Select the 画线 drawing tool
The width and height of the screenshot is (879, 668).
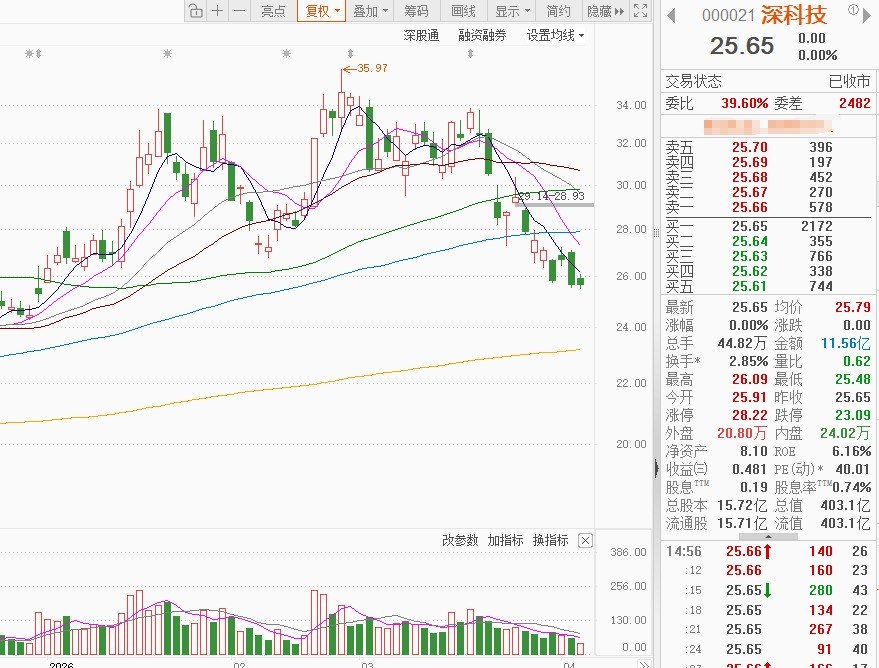point(463,11)
